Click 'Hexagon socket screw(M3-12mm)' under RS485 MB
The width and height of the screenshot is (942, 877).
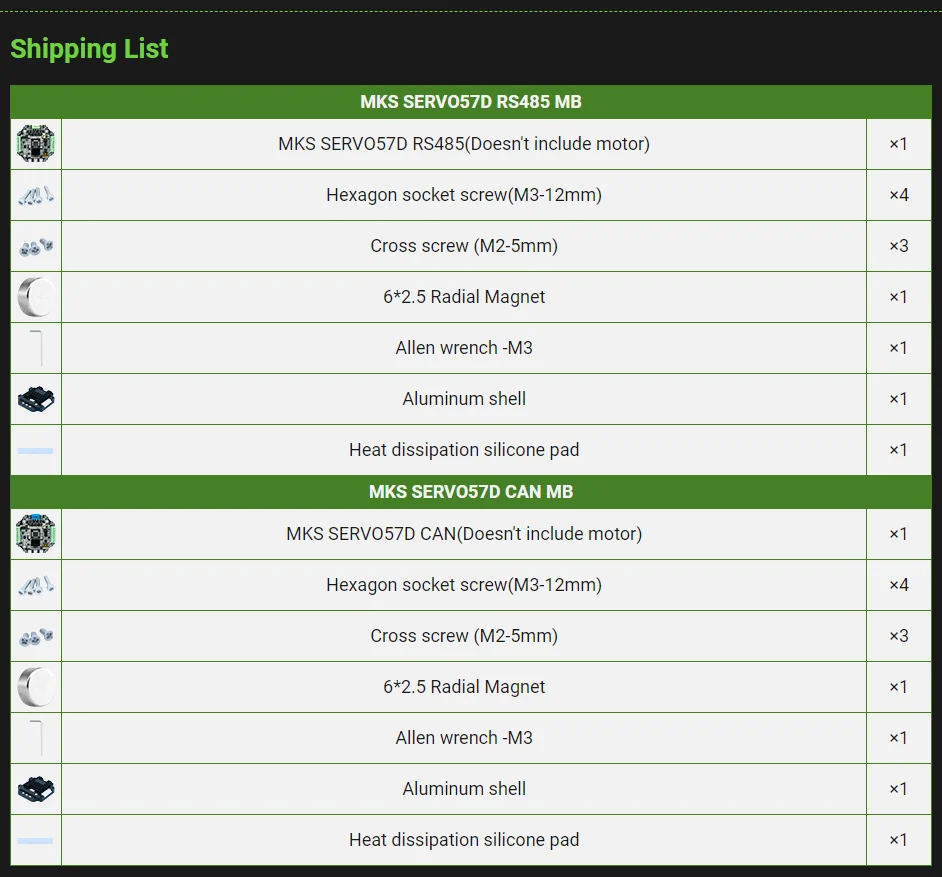[464, 195]
